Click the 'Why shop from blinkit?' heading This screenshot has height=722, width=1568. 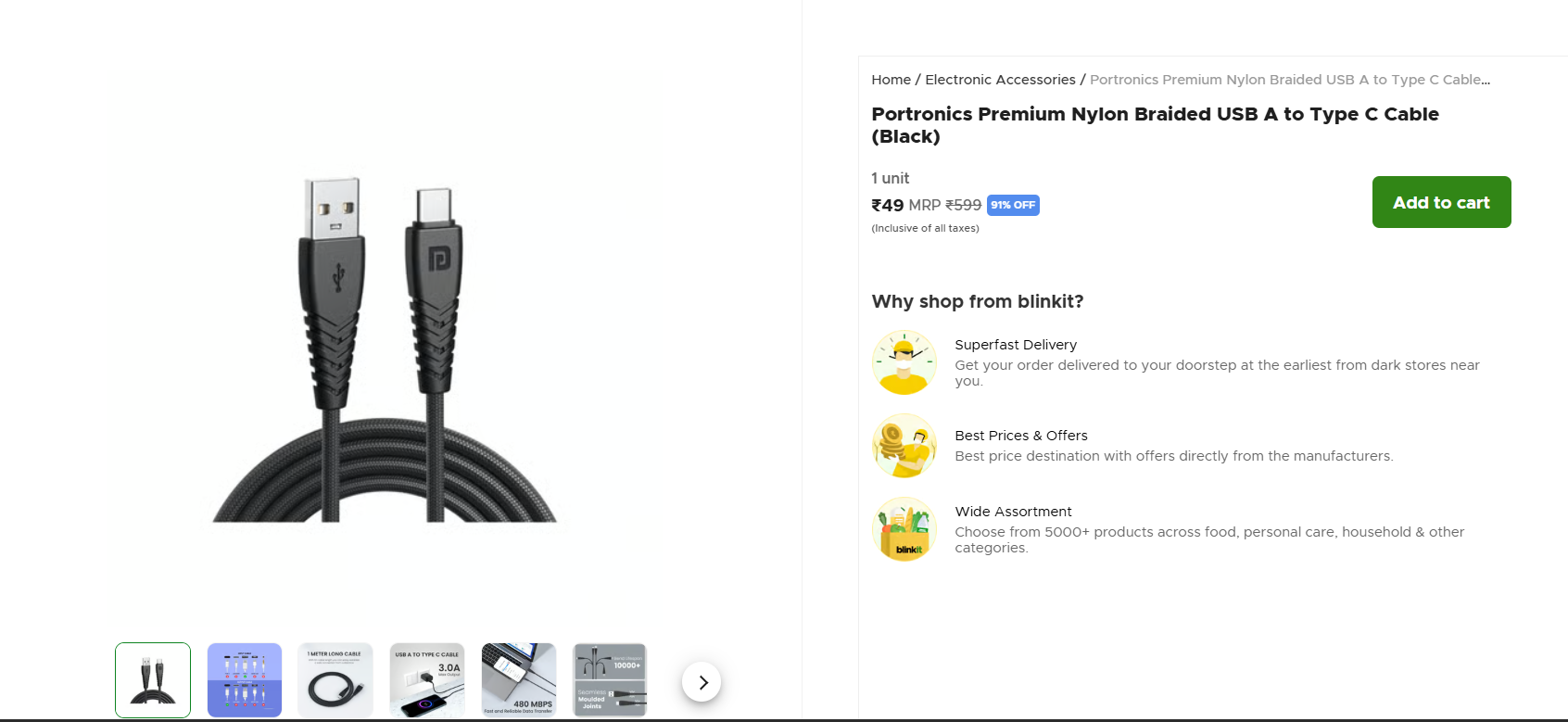(x=977, y=301)
